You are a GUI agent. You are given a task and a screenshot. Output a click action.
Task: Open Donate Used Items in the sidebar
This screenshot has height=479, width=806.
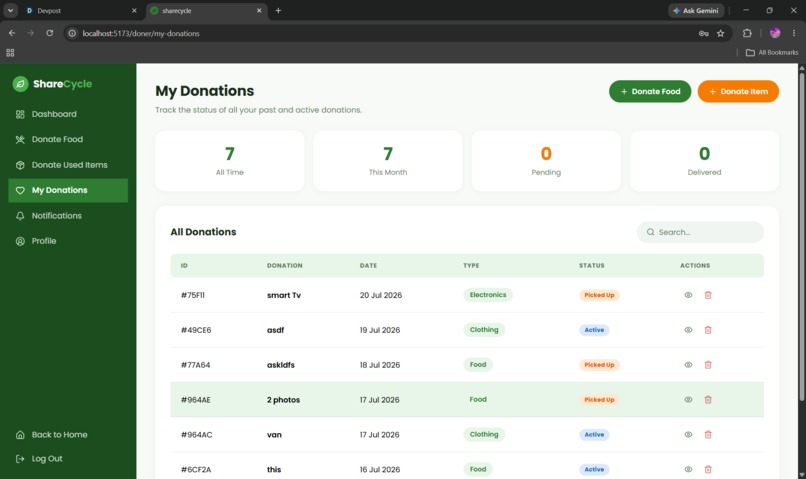pos(68,165)
